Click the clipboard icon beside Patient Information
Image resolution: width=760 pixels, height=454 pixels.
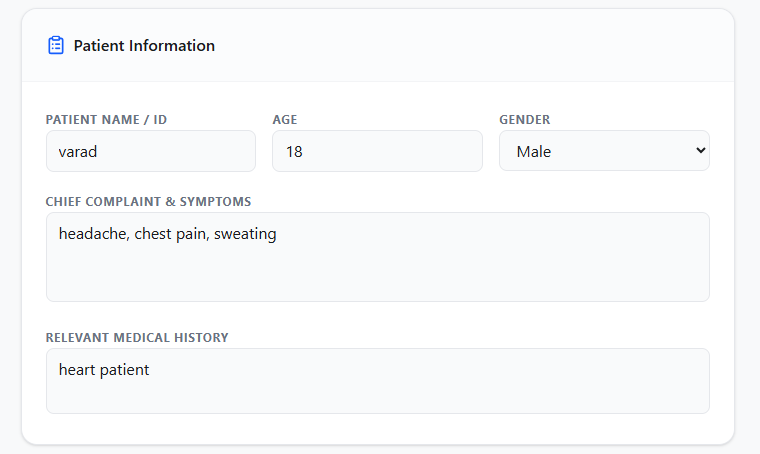(56, 45)
